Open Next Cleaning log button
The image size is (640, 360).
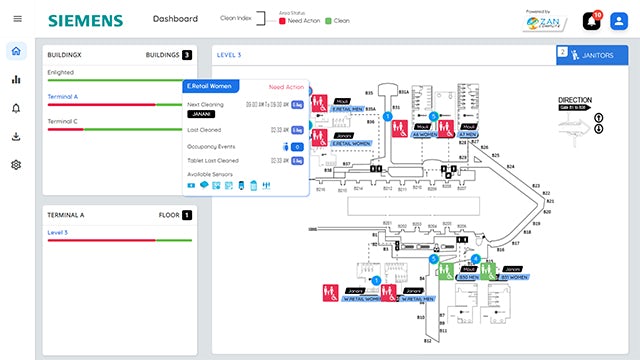click(298, 105)
